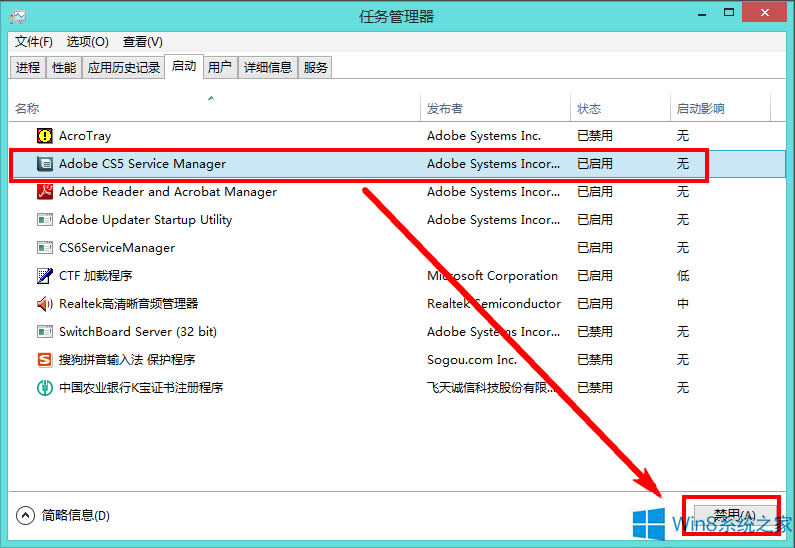
Task: Minimize the 任务管理器 window
Action: point(702,14)
